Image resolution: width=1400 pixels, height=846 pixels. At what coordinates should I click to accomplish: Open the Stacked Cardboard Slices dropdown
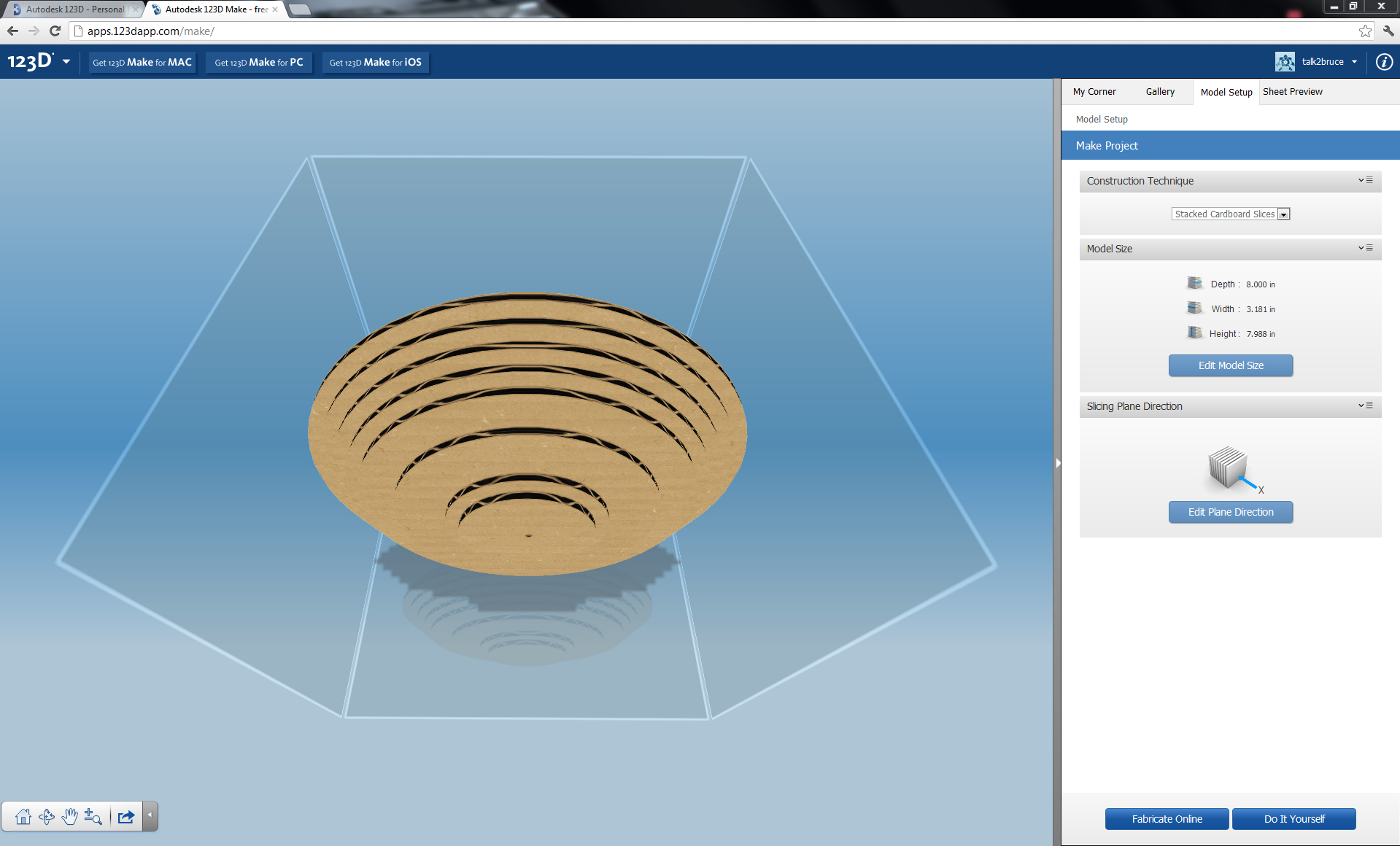(1284, 214)
